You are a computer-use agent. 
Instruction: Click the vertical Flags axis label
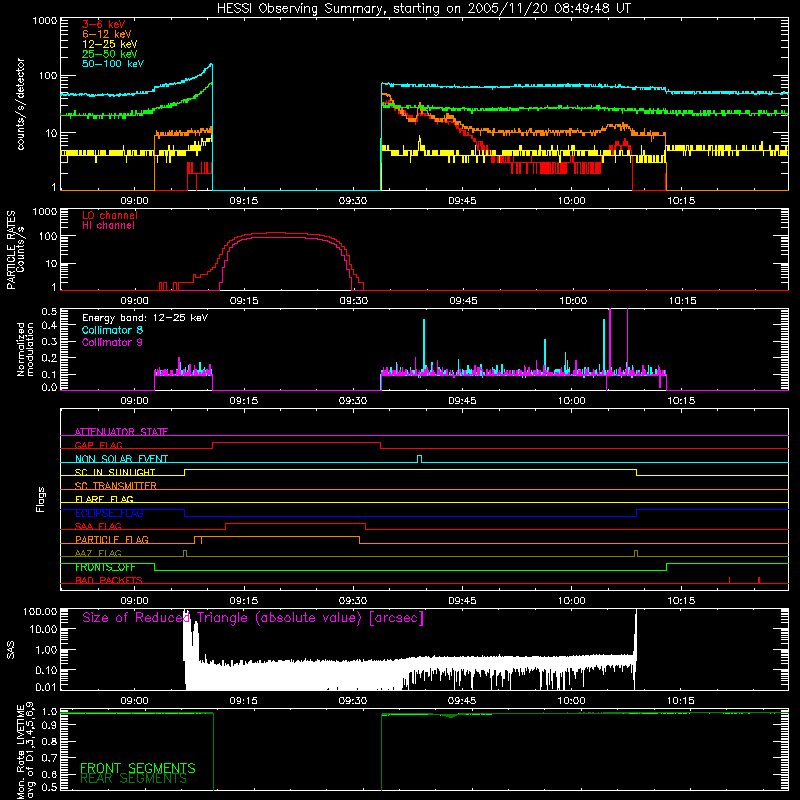[41, 499]
